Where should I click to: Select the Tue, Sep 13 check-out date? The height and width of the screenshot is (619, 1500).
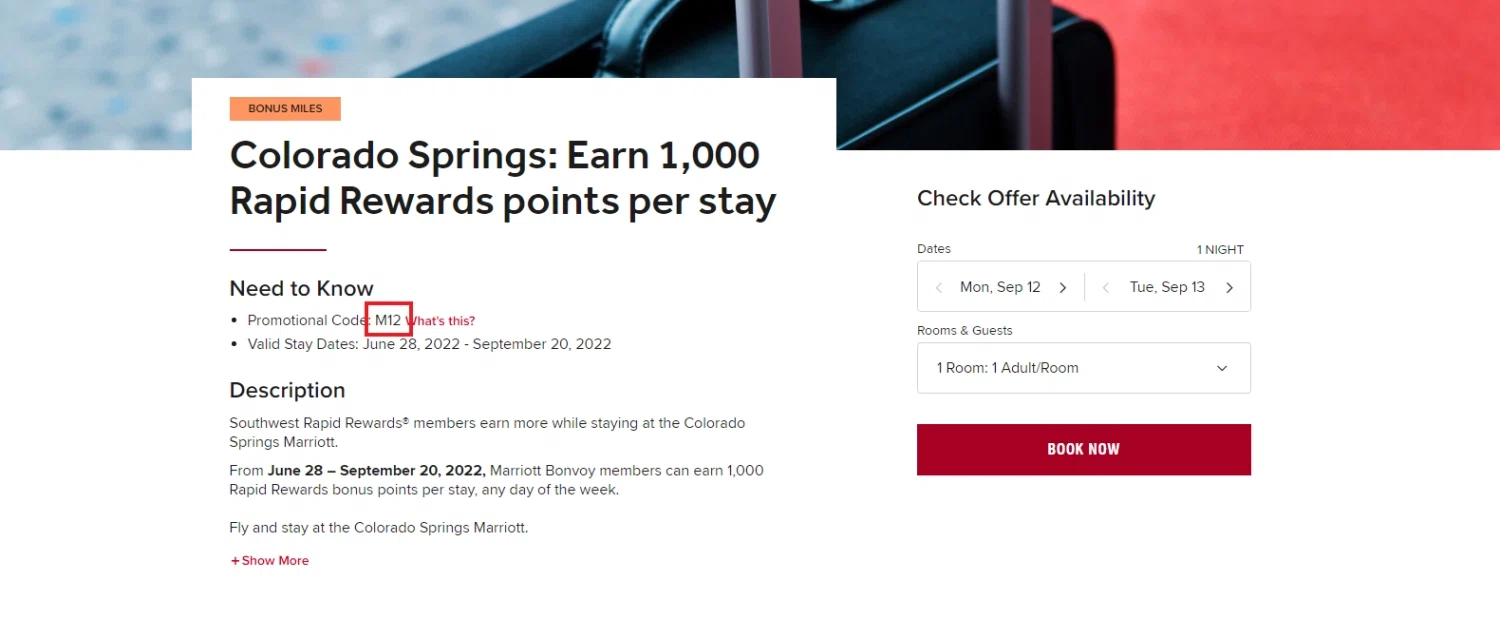pyautogui.click(x=1167, y=287)
